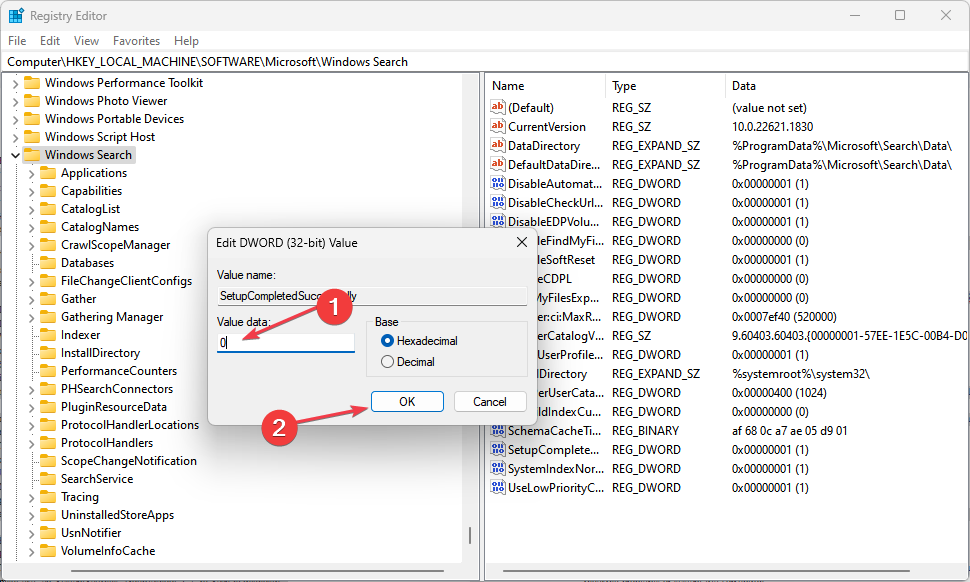The image size is (970, 582).
Task: Expand the UninstalledStoreApps subkey
Action: (x=32, y=516)
